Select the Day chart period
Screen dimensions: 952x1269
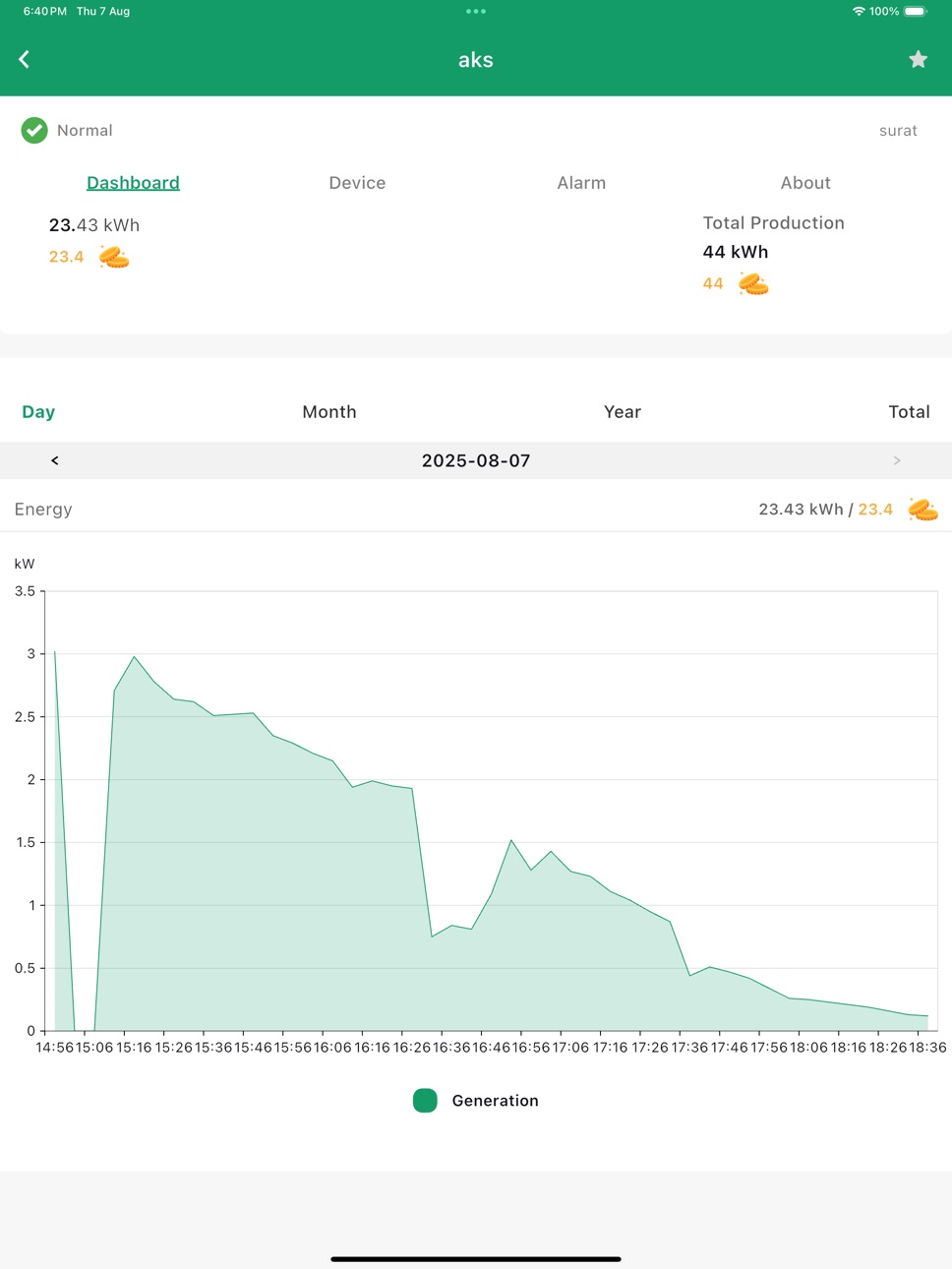coord(38,412)
